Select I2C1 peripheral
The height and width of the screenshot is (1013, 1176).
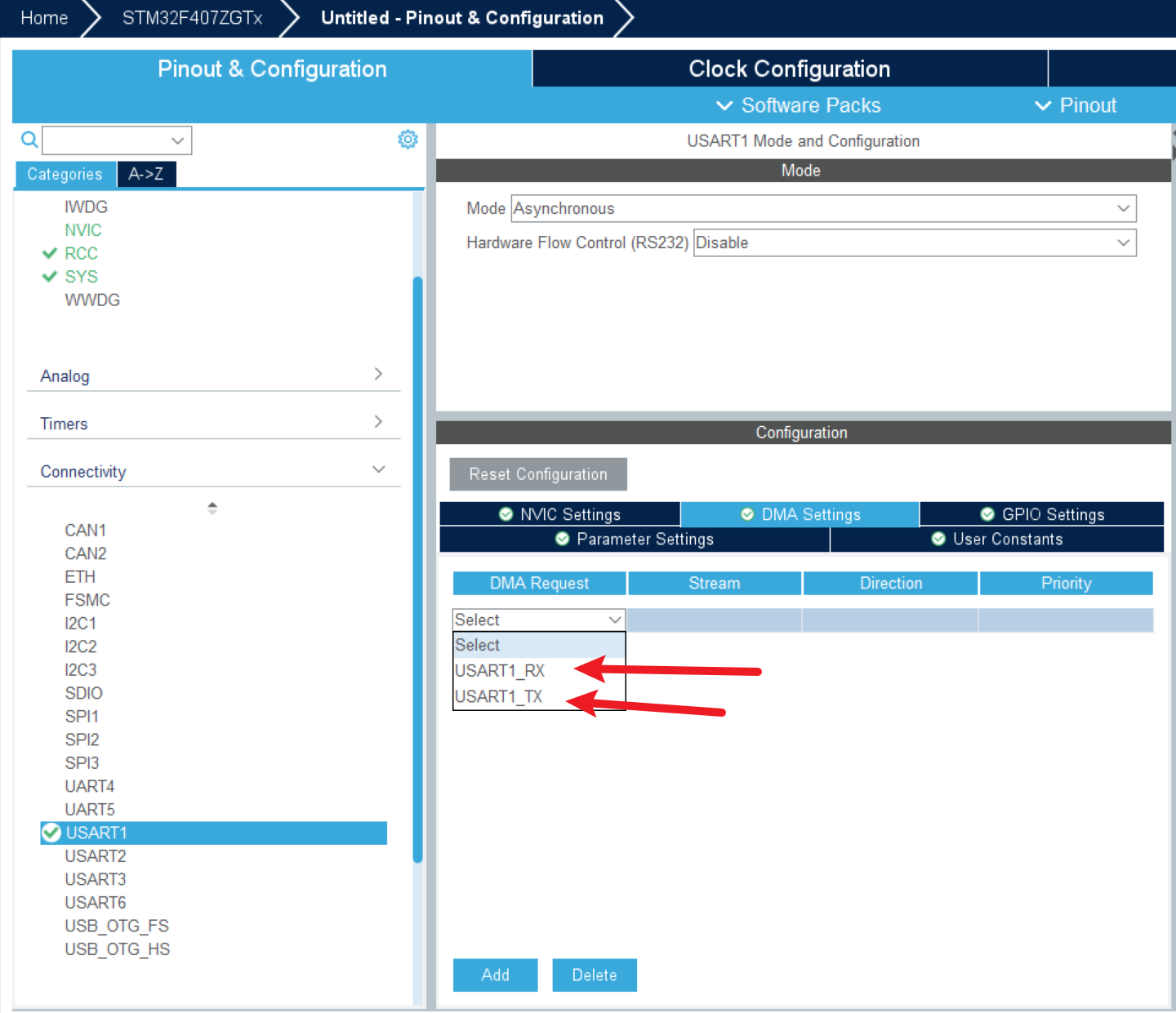coord(81,624)
